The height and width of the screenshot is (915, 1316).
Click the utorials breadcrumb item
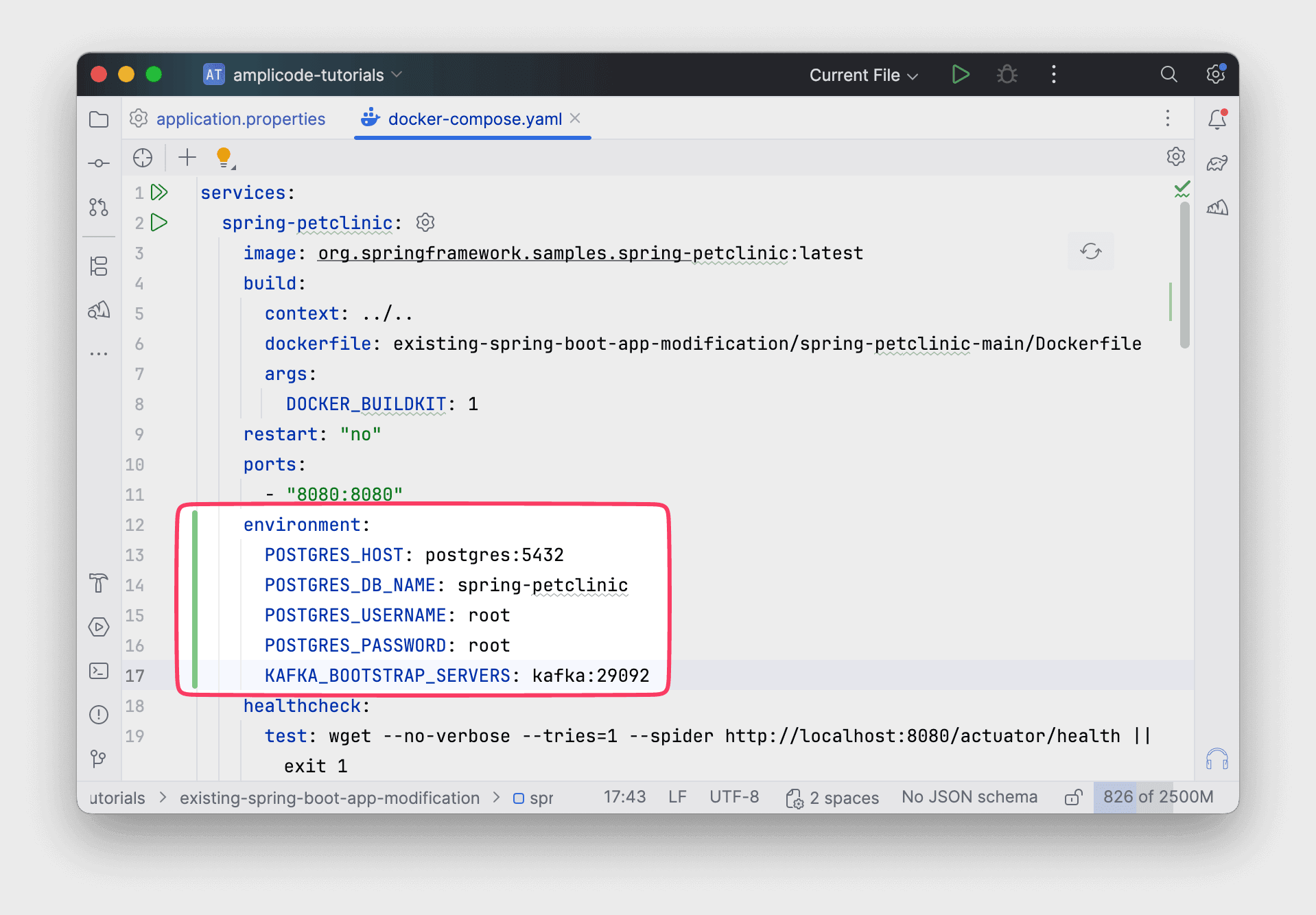click(117, 798)
